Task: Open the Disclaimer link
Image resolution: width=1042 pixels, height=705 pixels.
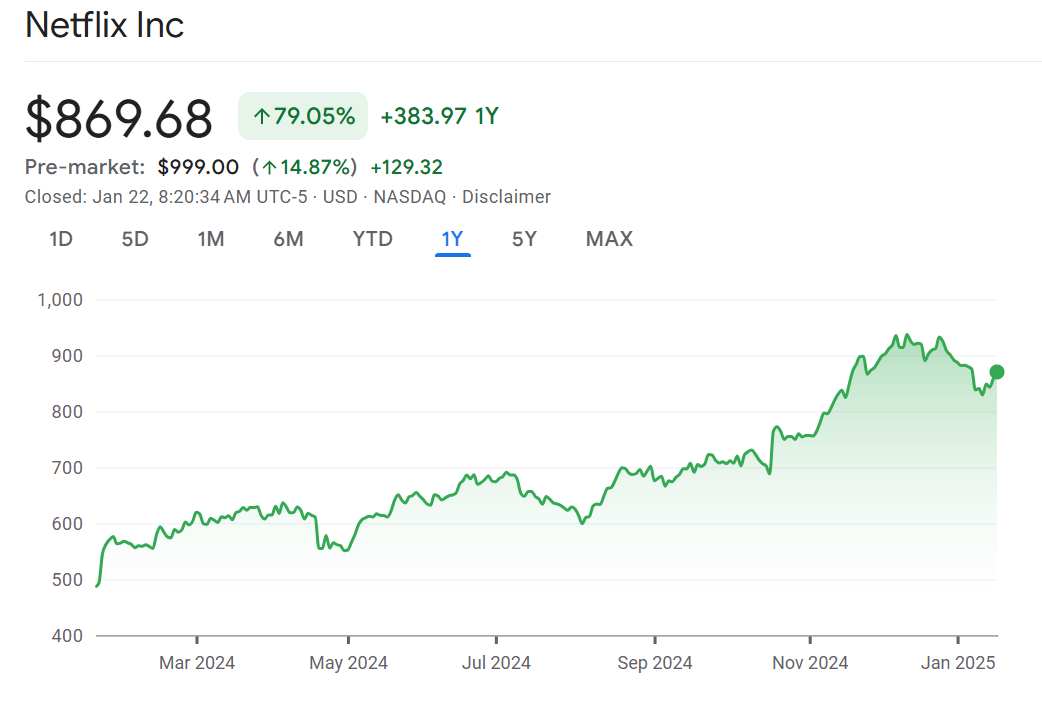Action: 506,197
